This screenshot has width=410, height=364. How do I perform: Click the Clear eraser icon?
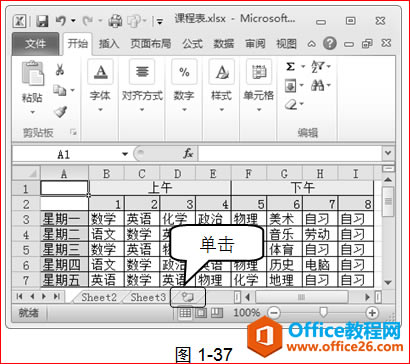click(291, 105)
